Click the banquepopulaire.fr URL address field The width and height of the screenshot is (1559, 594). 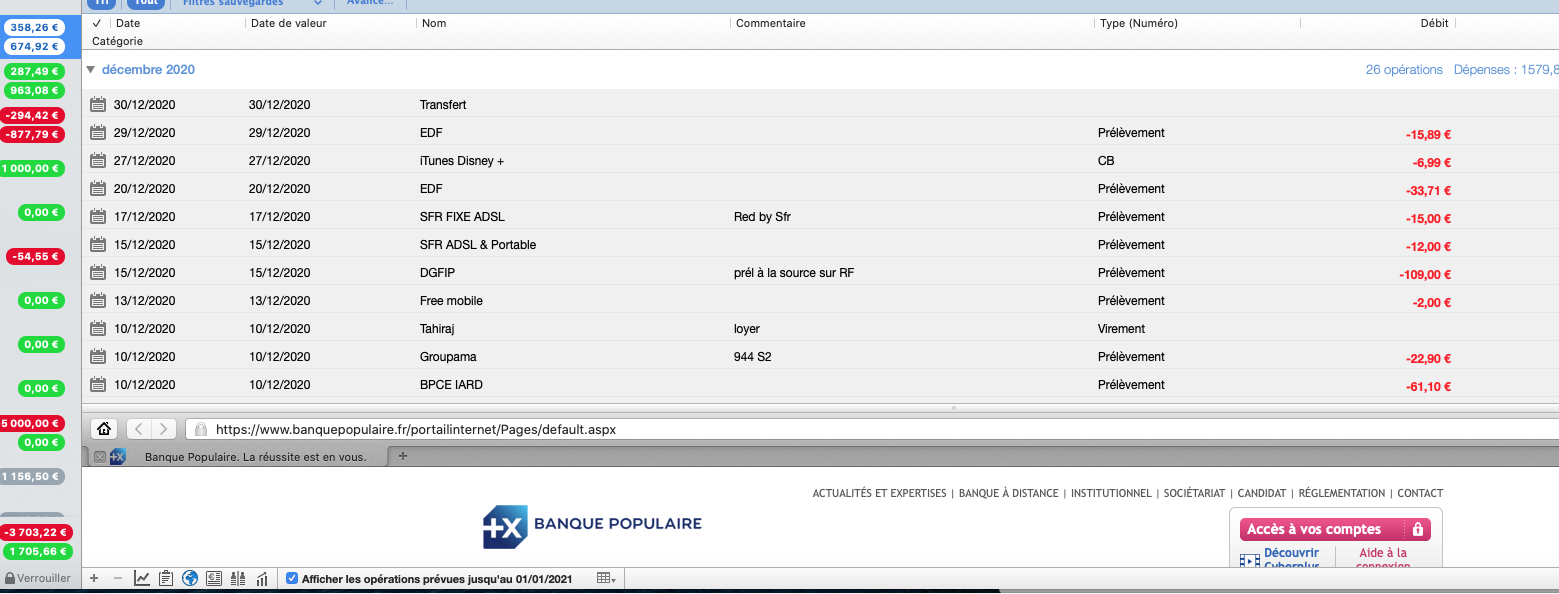[x=870, y=429]
